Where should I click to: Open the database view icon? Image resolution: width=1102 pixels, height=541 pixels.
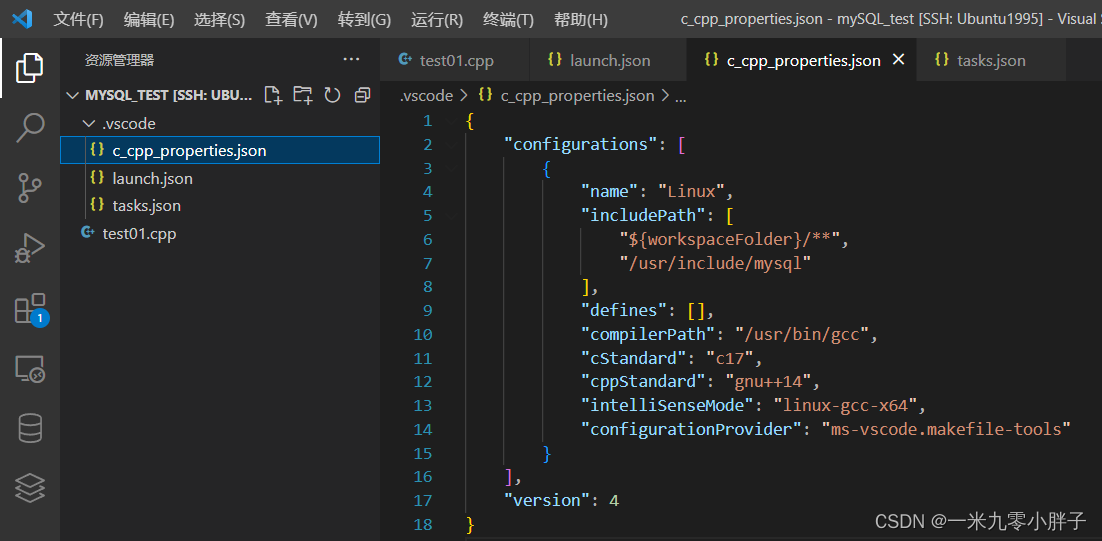[30, 429]
